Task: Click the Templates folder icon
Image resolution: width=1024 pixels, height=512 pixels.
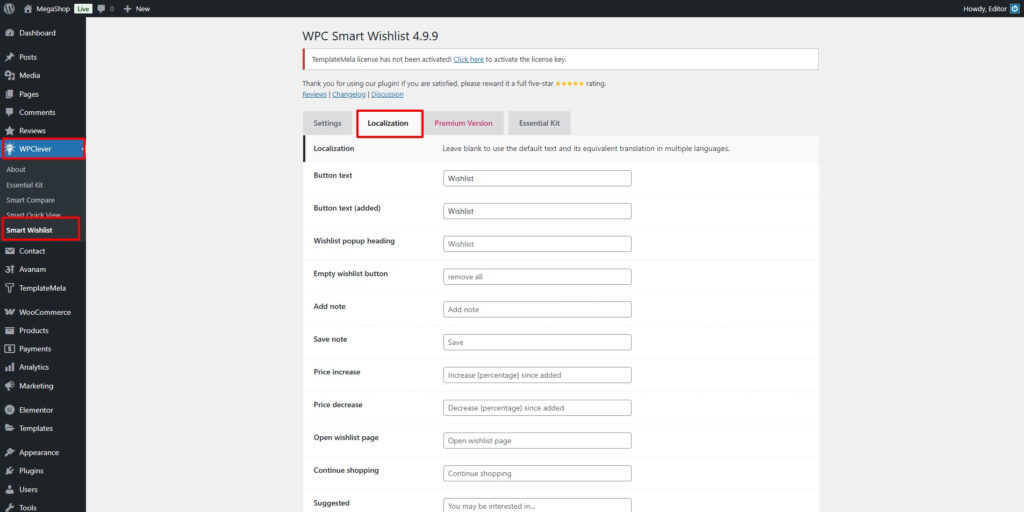Action: 10,428
